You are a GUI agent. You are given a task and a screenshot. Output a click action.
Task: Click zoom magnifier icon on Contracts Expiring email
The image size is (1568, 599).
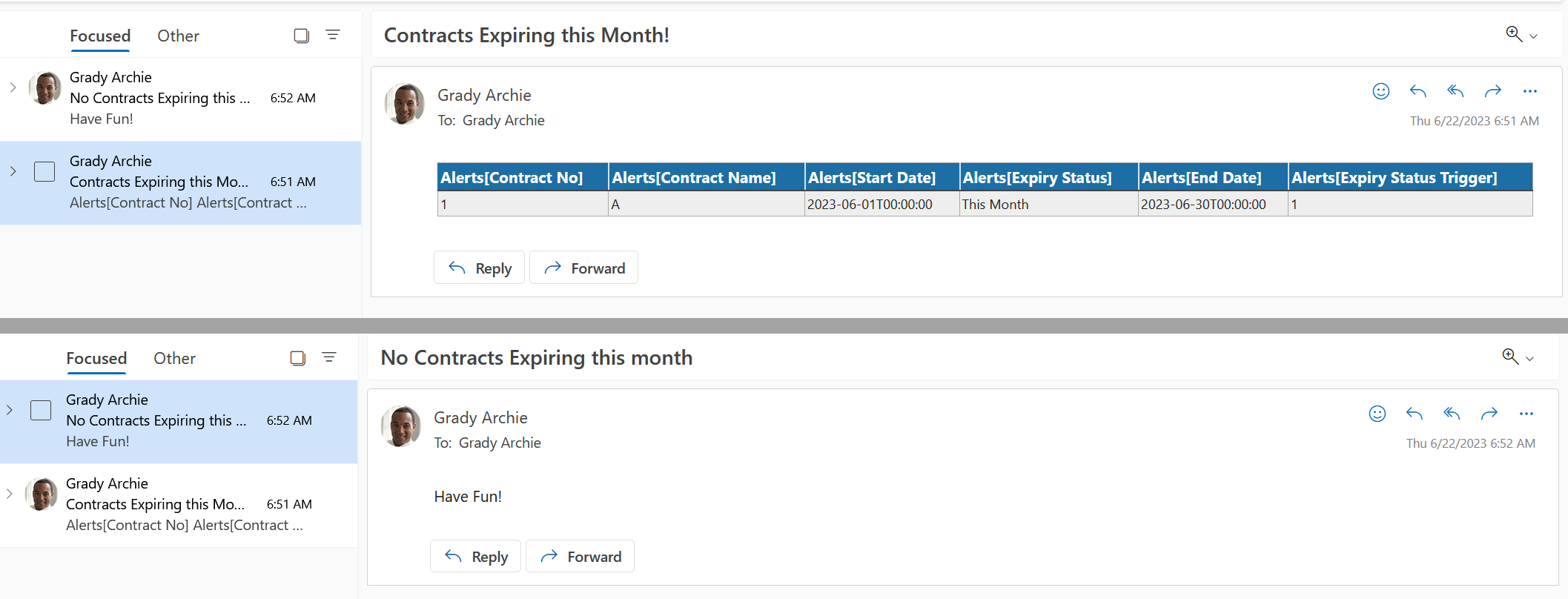click(1513, 34)
